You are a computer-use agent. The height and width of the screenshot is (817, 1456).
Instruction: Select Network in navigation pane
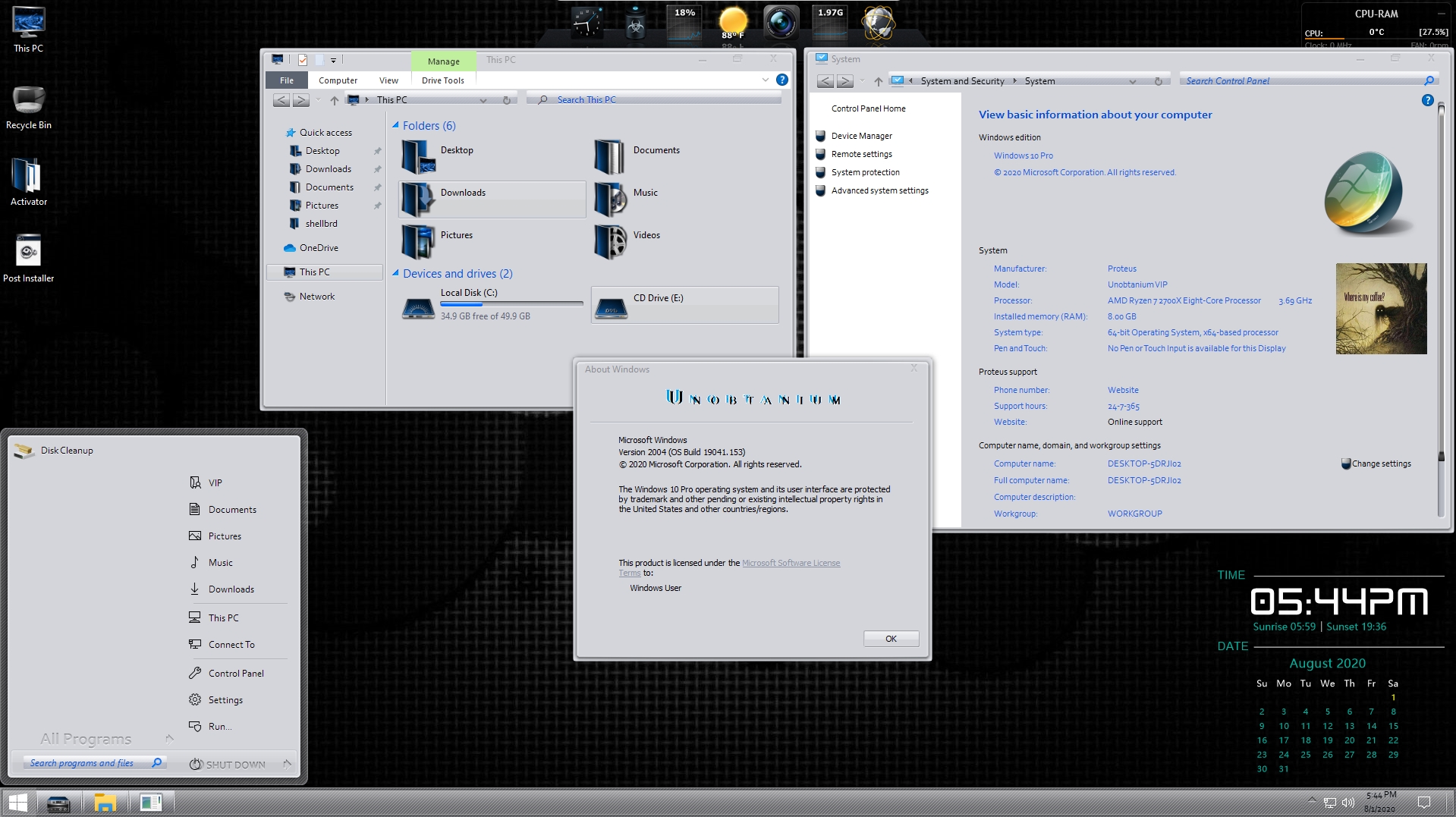click(x=316, y=297)
